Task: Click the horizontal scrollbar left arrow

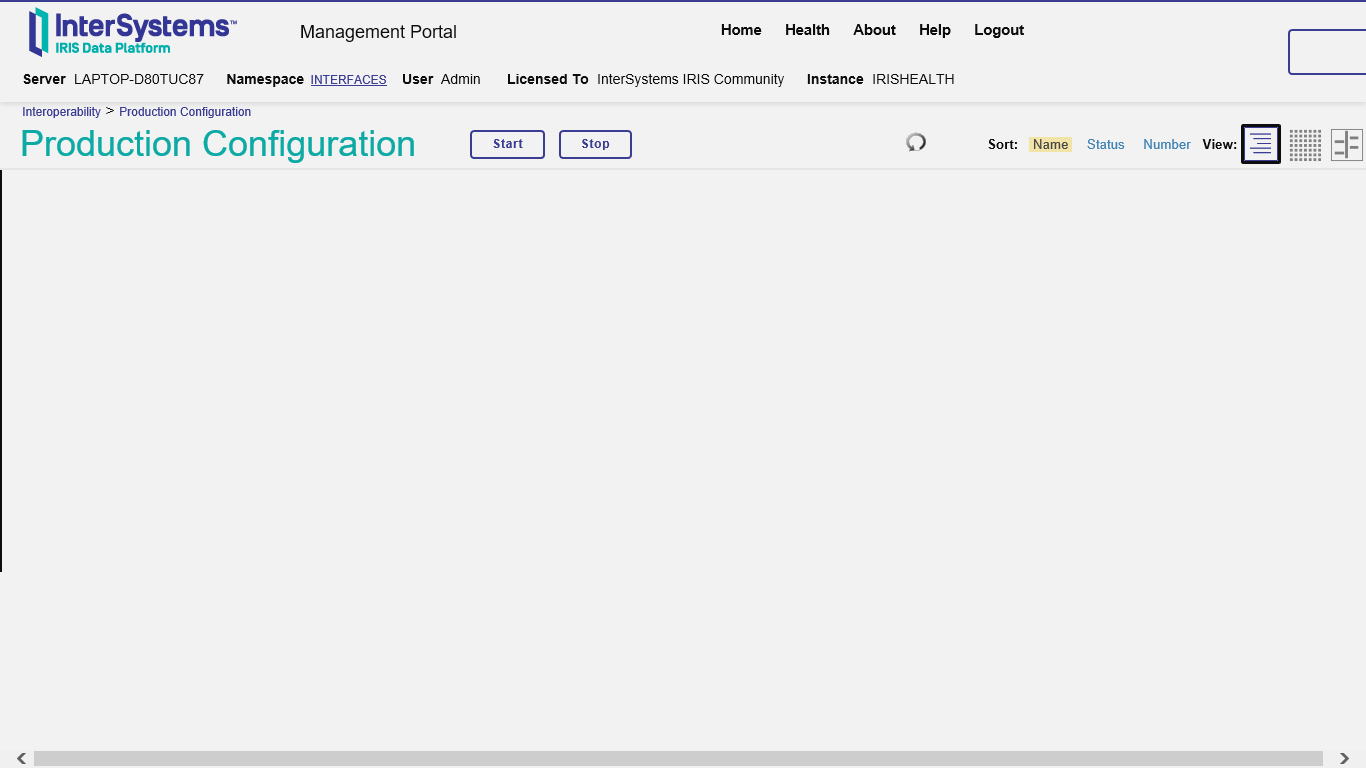Action: pyautogui.click(x=21, y=759)
